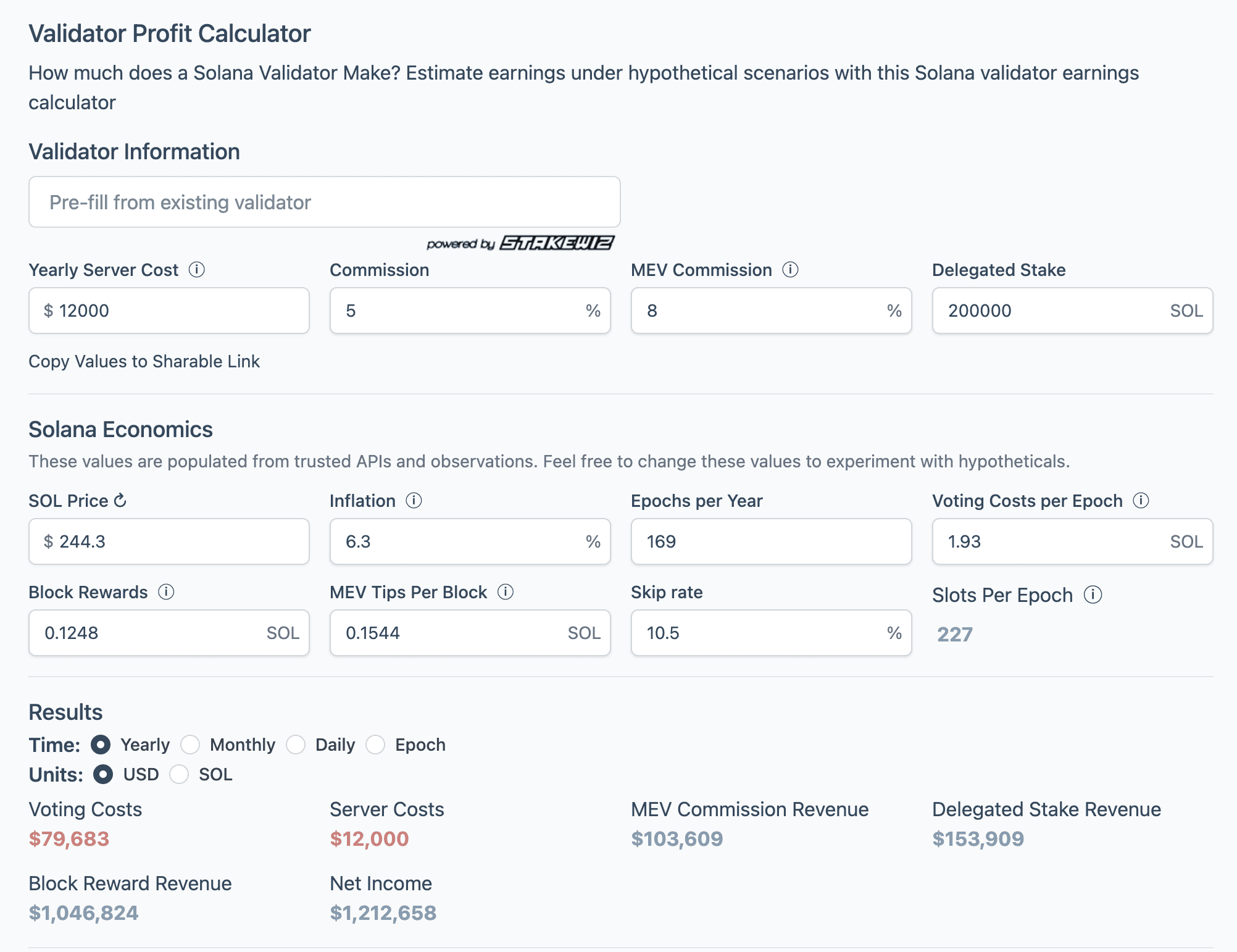Show Voting Costs per Epoch info
The width and height of the screenshot is (1237, 952).
tap(1141, 501)
